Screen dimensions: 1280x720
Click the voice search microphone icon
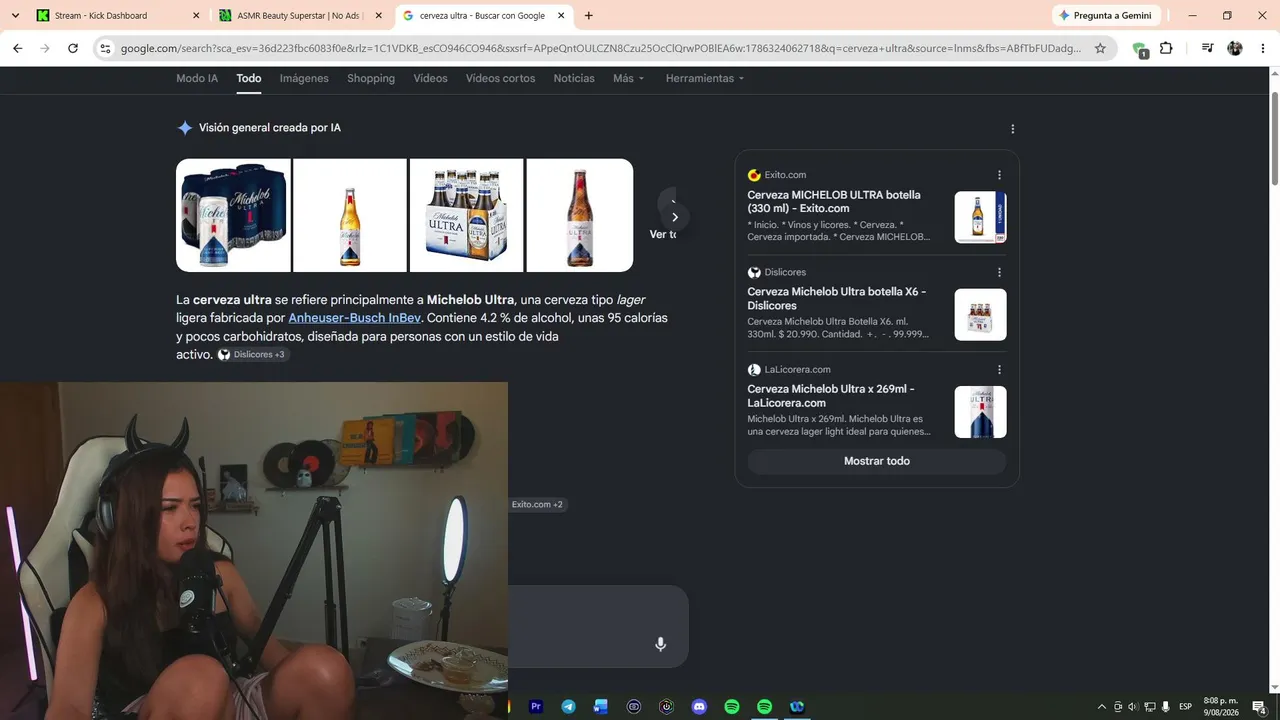click(660, 644)
